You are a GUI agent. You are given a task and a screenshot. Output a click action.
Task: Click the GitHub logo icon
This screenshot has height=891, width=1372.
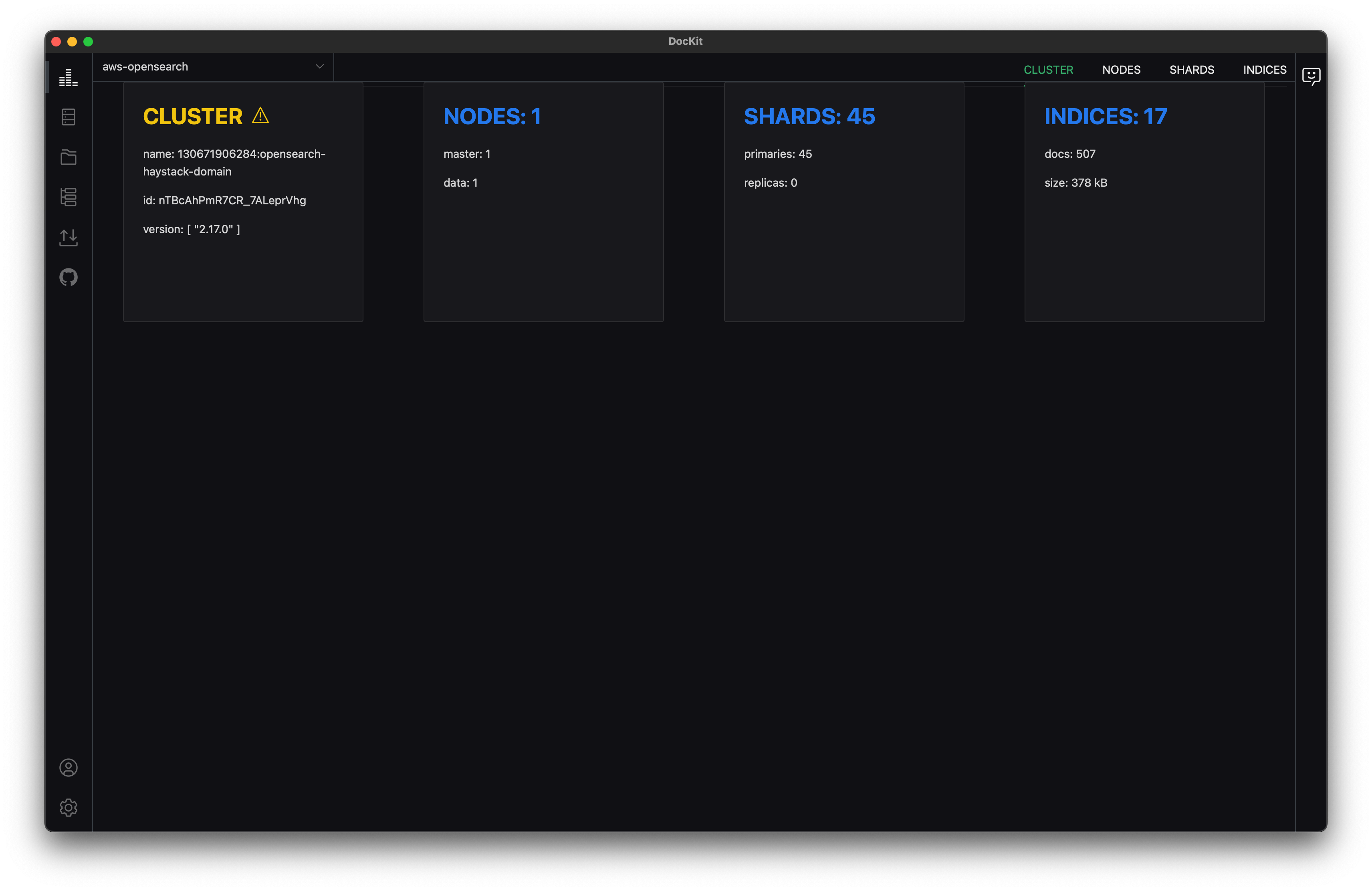(68, 277)
